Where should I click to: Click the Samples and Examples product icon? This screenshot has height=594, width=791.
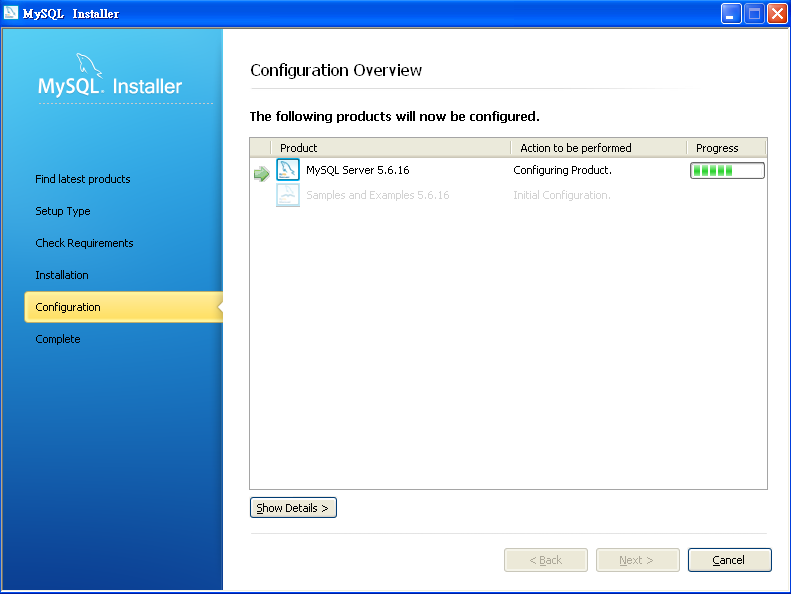point(288,195)
